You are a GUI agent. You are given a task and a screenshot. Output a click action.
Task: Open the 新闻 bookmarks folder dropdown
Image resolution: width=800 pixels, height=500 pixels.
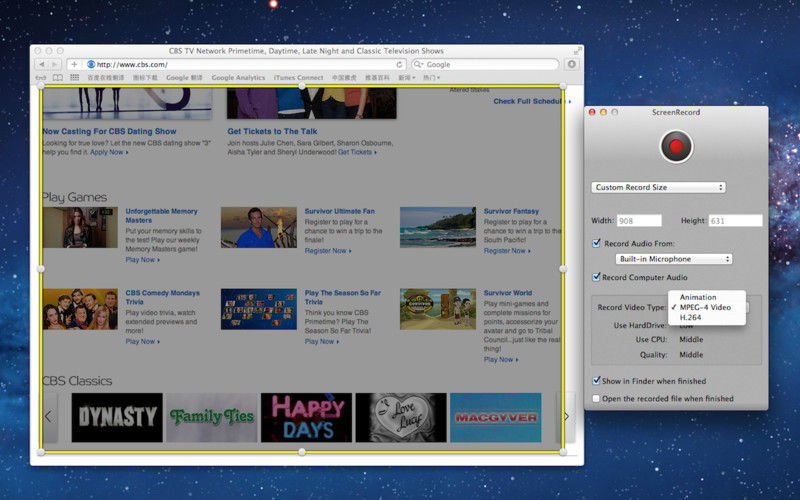point(407,78)
